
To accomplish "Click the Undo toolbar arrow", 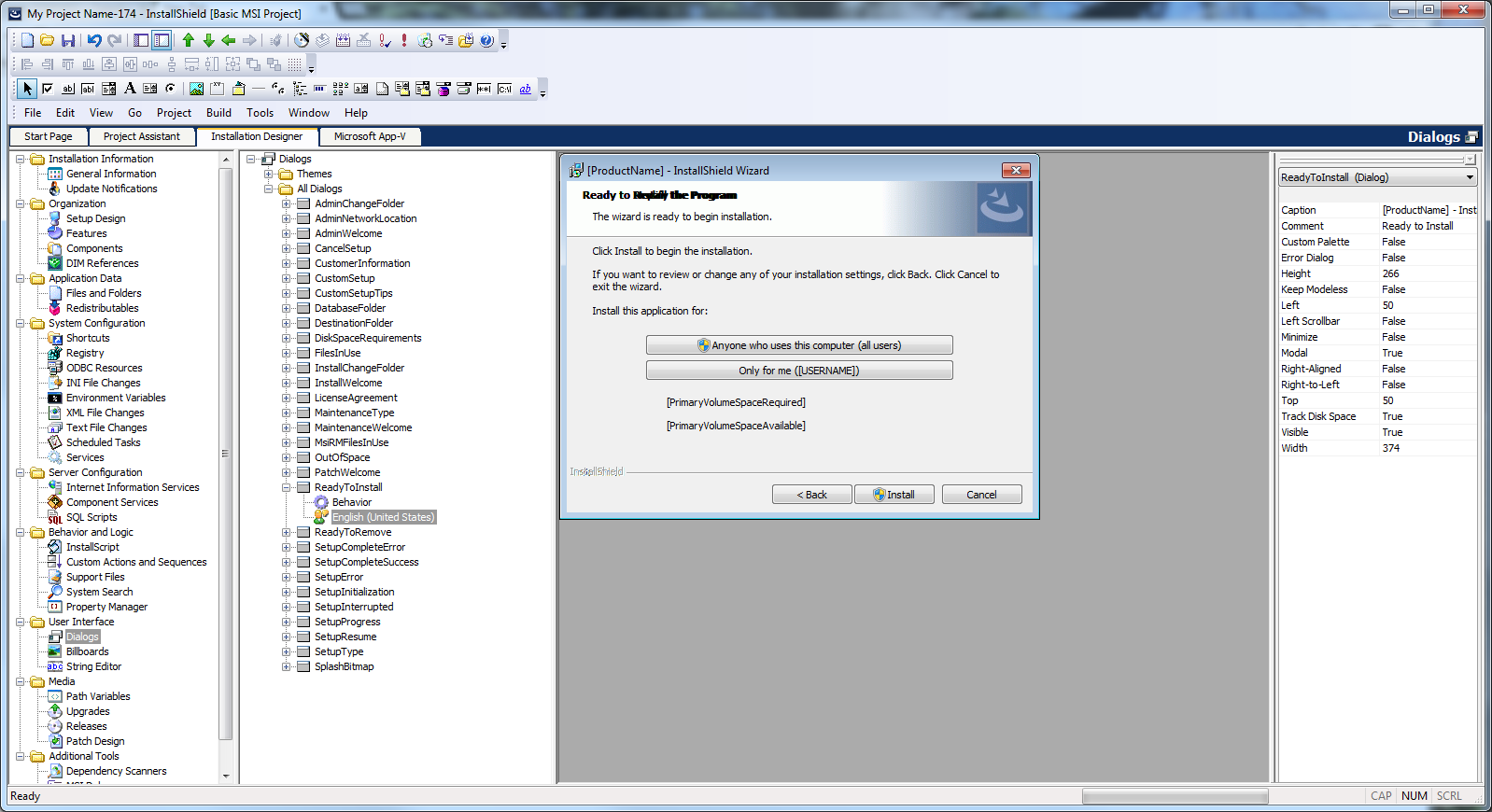I will tap(94, 40).
